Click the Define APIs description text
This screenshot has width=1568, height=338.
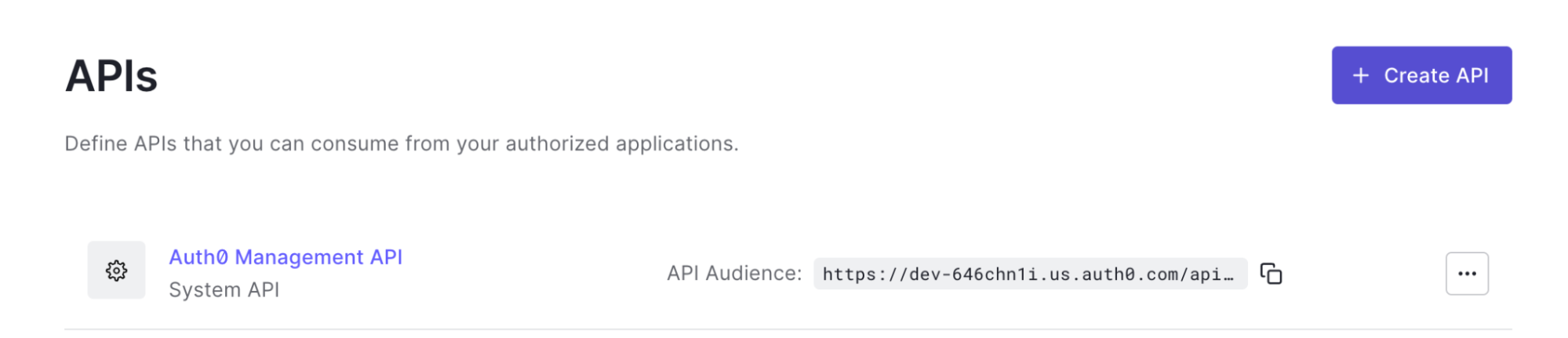coord(402,144)
